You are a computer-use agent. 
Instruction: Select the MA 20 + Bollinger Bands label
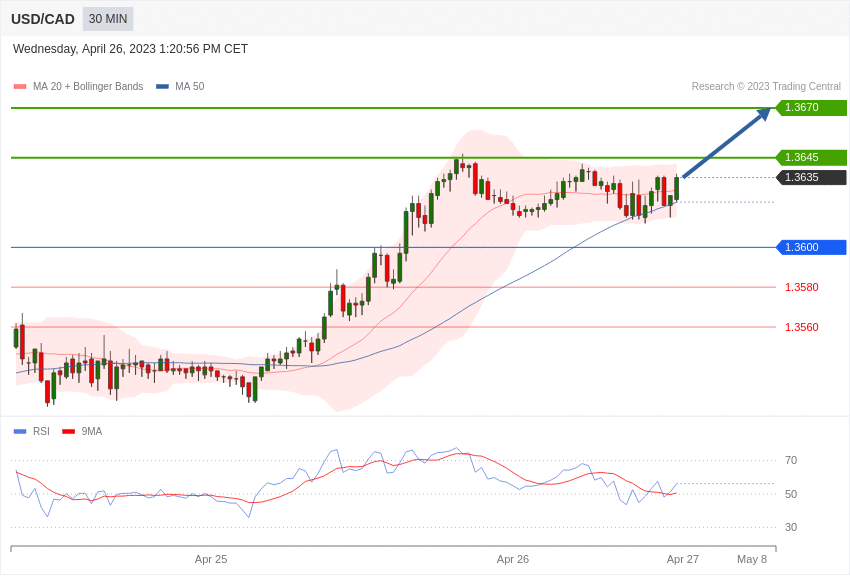point(88,86)
